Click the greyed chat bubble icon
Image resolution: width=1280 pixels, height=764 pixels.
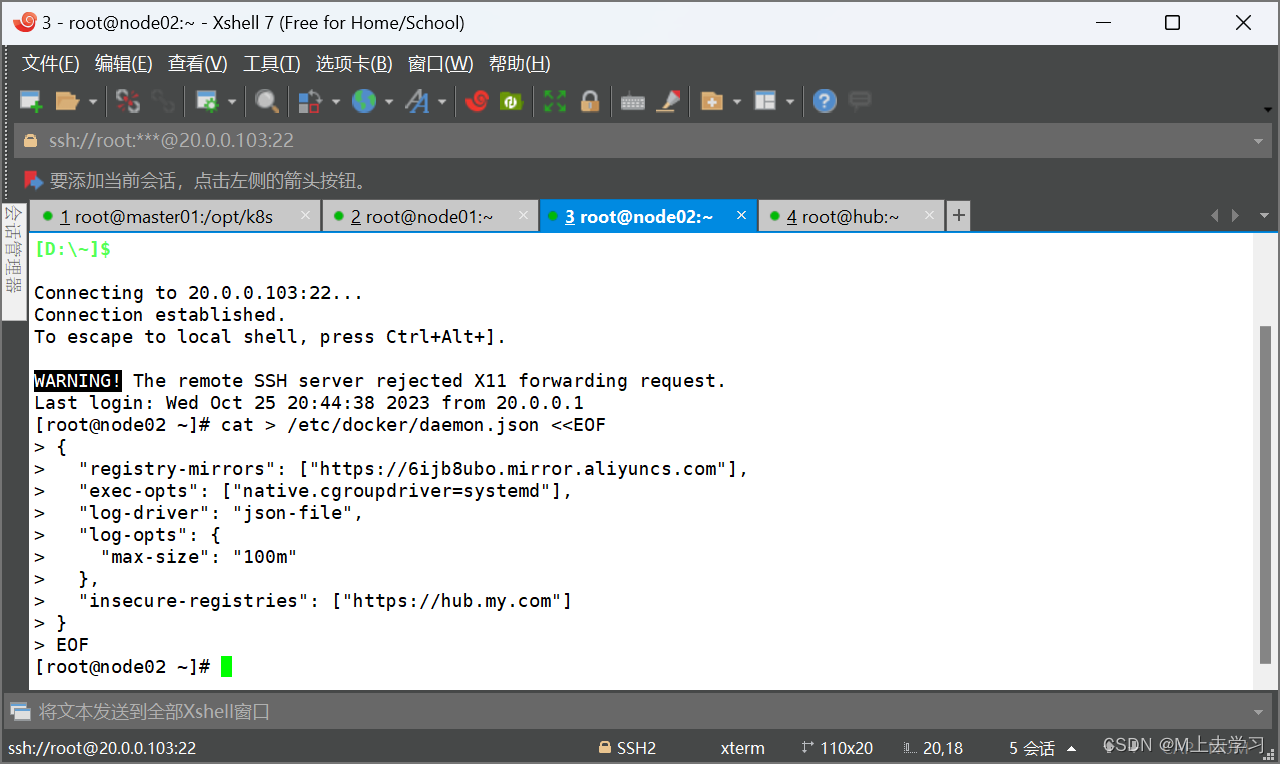click(860, 101)
